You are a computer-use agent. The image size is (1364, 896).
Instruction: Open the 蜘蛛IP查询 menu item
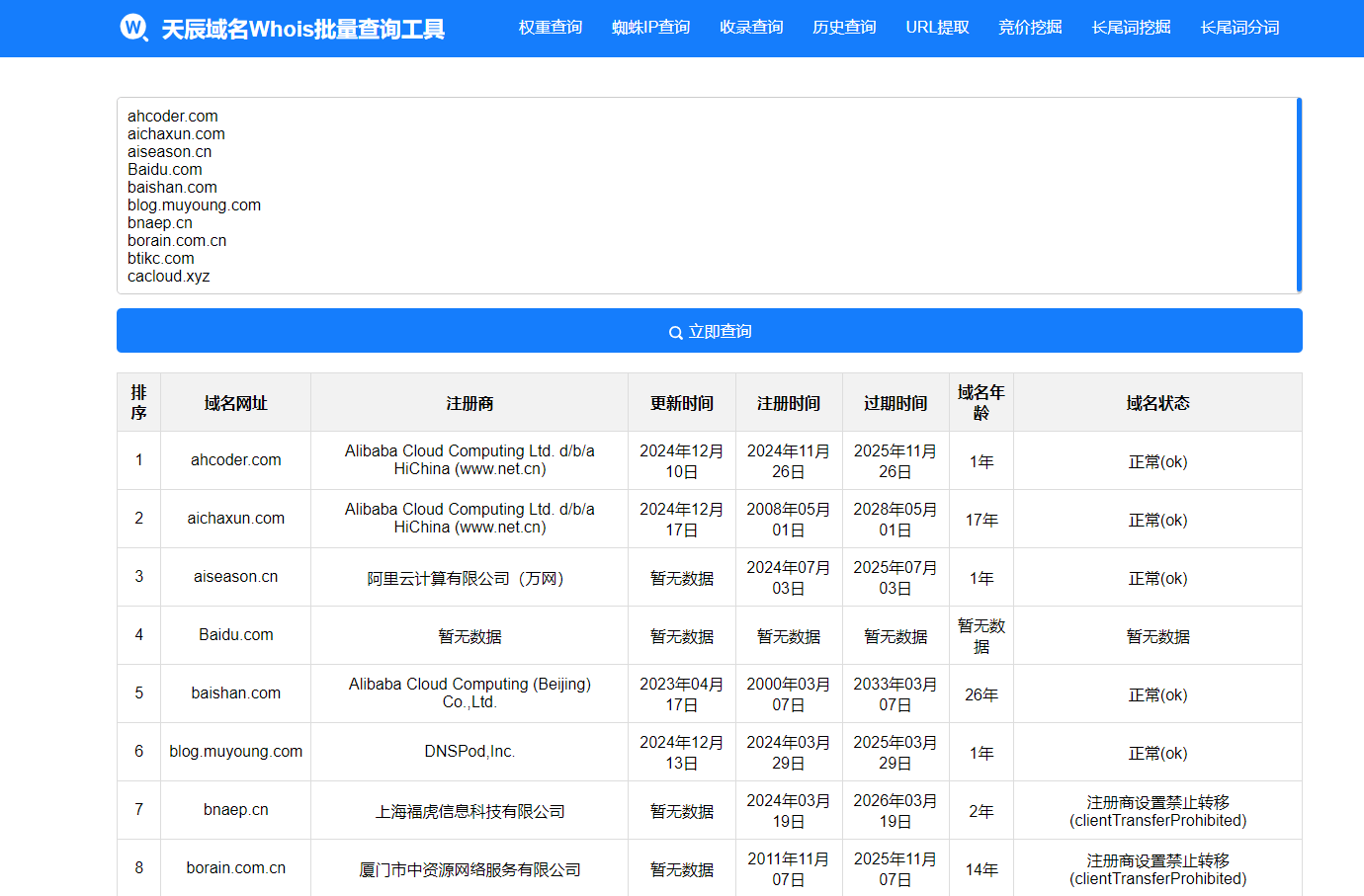650,28
